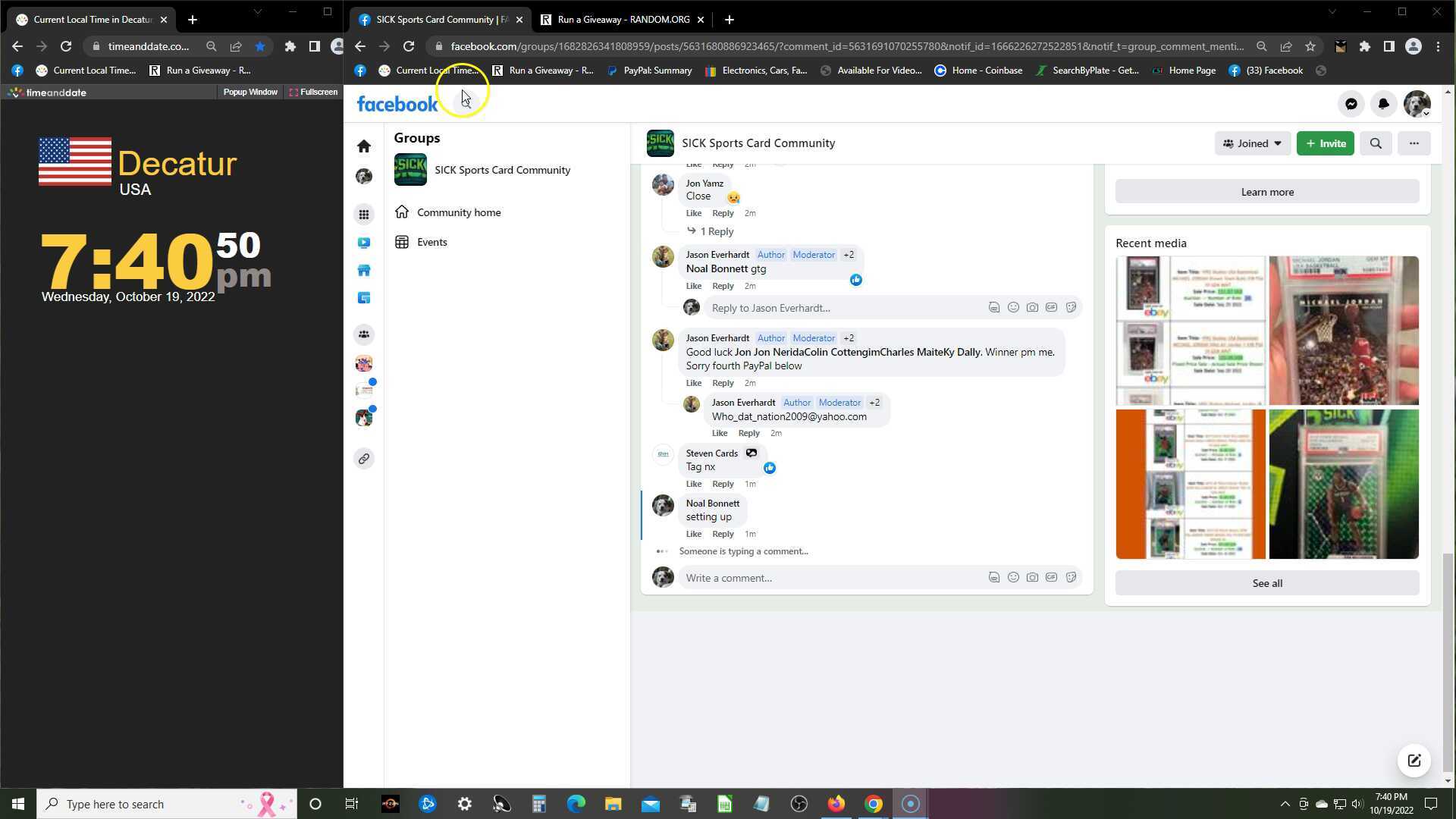
Task: Toggle Like on Noal Bonnett's setting up comment
Action: 693,534
